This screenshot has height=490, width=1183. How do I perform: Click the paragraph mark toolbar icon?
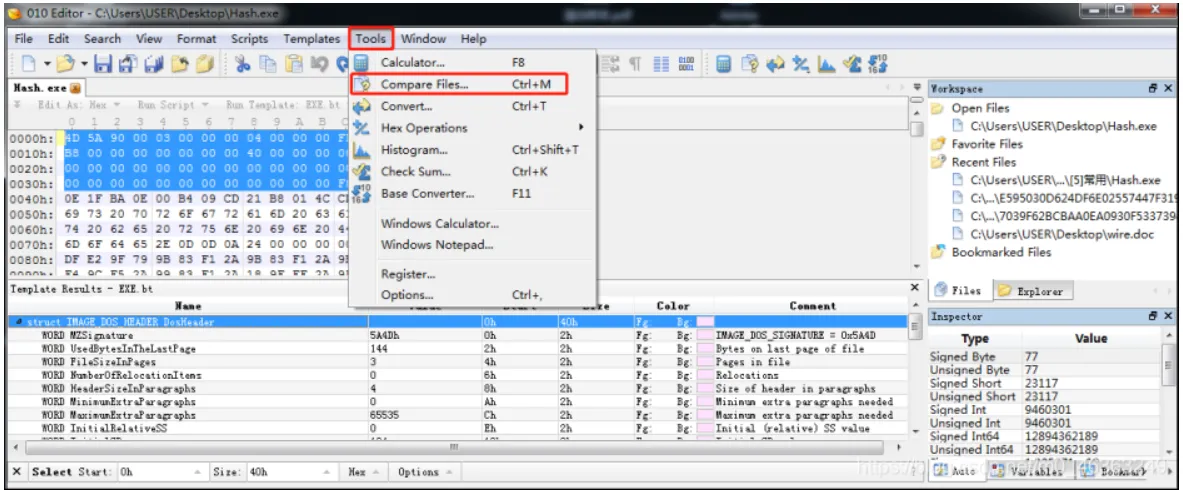(x=636, y=64)
